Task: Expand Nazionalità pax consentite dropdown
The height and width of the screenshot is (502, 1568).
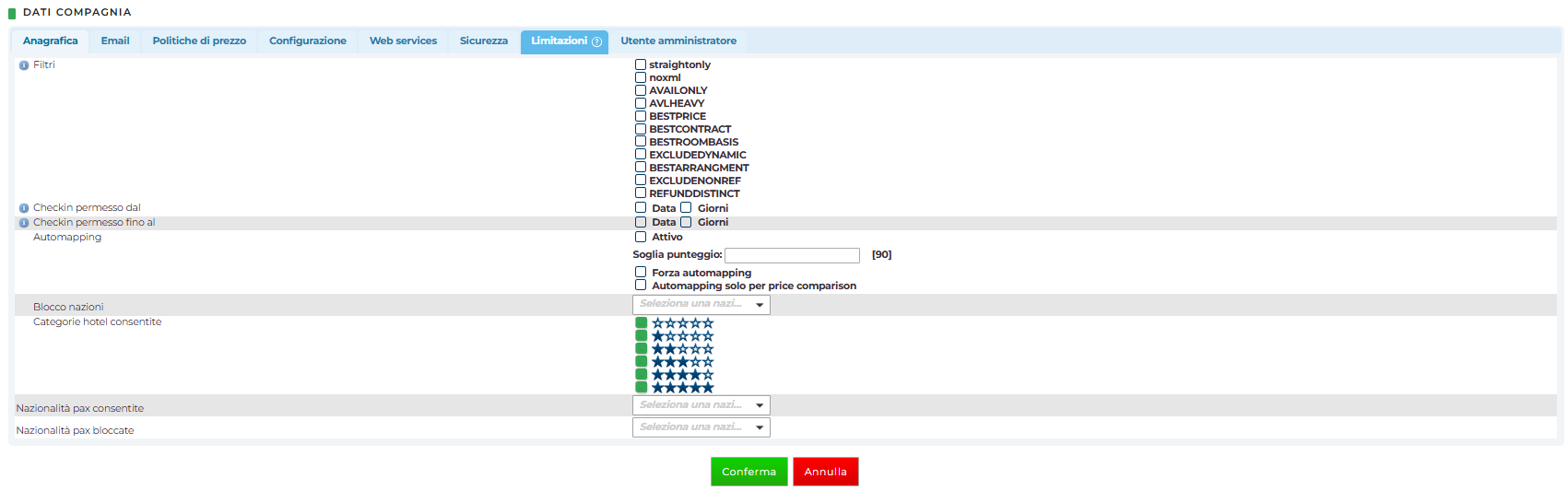Action: 701,405
